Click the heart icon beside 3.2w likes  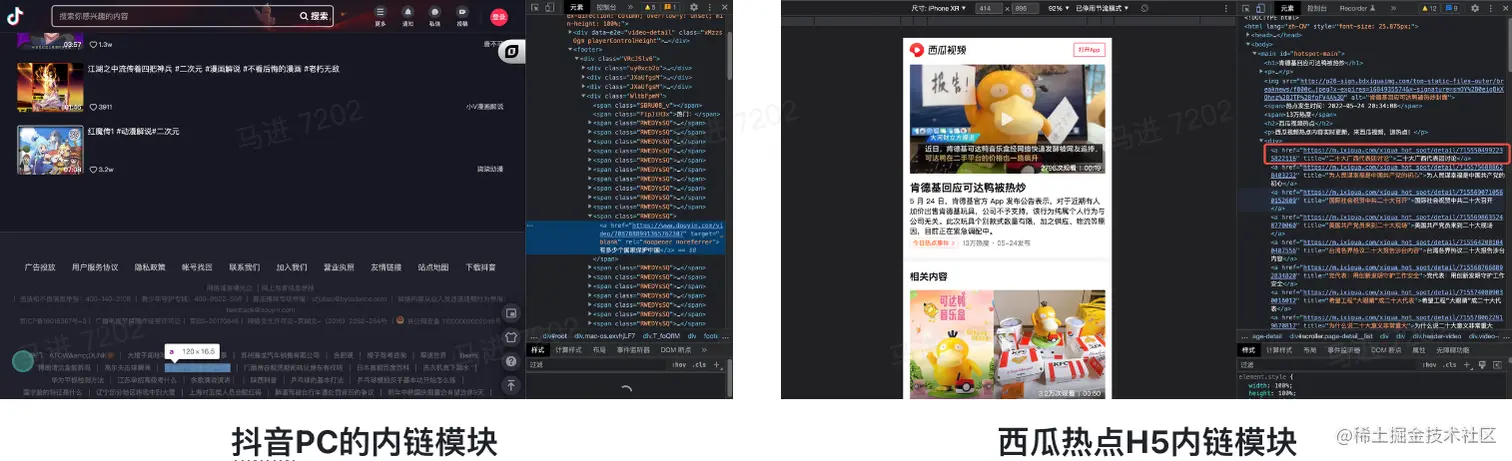(x=93, y=169)
